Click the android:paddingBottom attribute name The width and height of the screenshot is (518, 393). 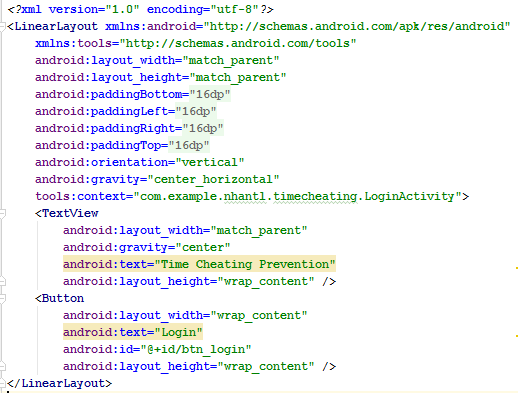108,94
